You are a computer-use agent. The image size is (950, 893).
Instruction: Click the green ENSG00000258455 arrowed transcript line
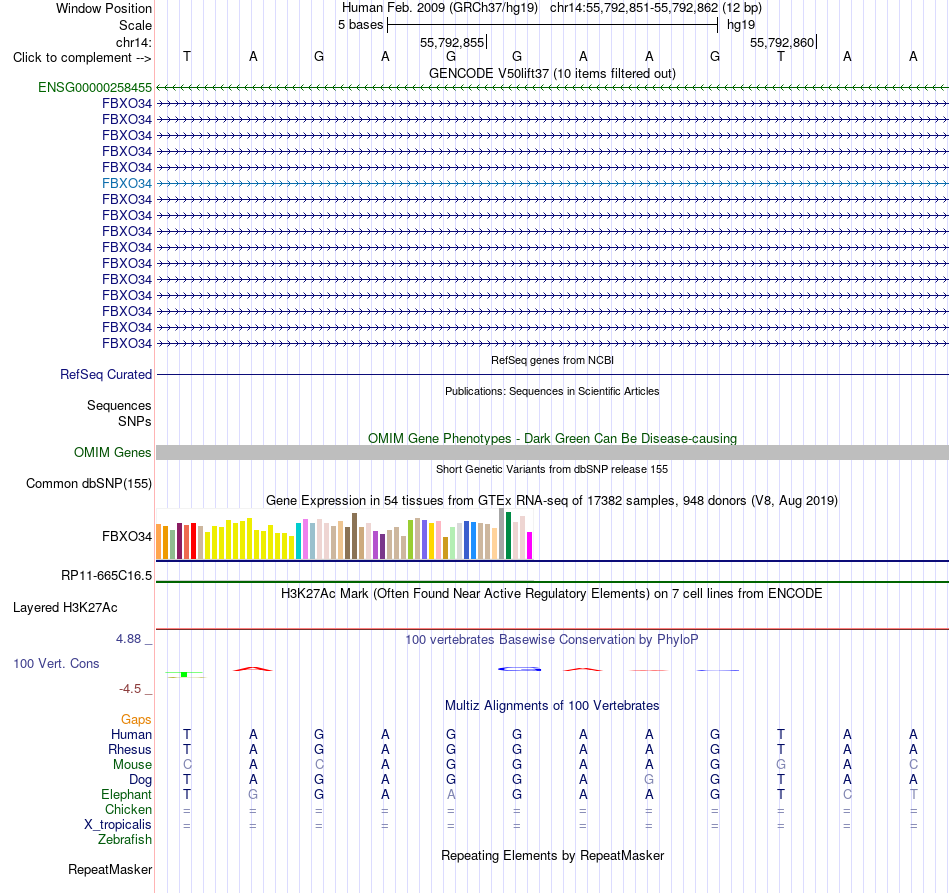tap(552, 88)
